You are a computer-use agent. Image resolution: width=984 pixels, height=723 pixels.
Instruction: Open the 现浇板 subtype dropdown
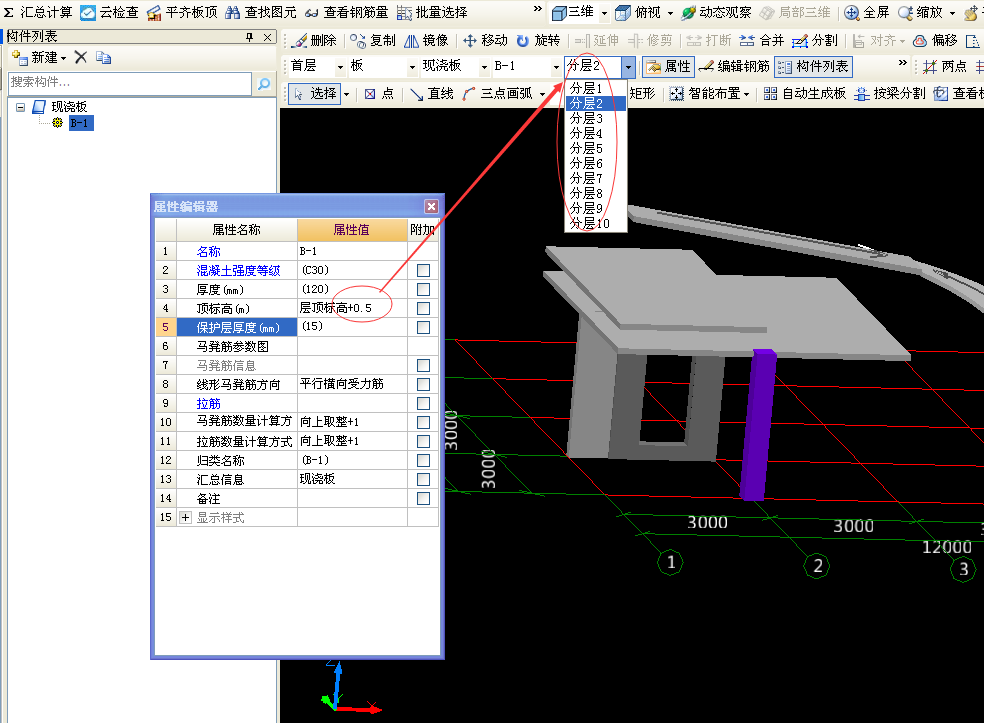tap(484, 67)
